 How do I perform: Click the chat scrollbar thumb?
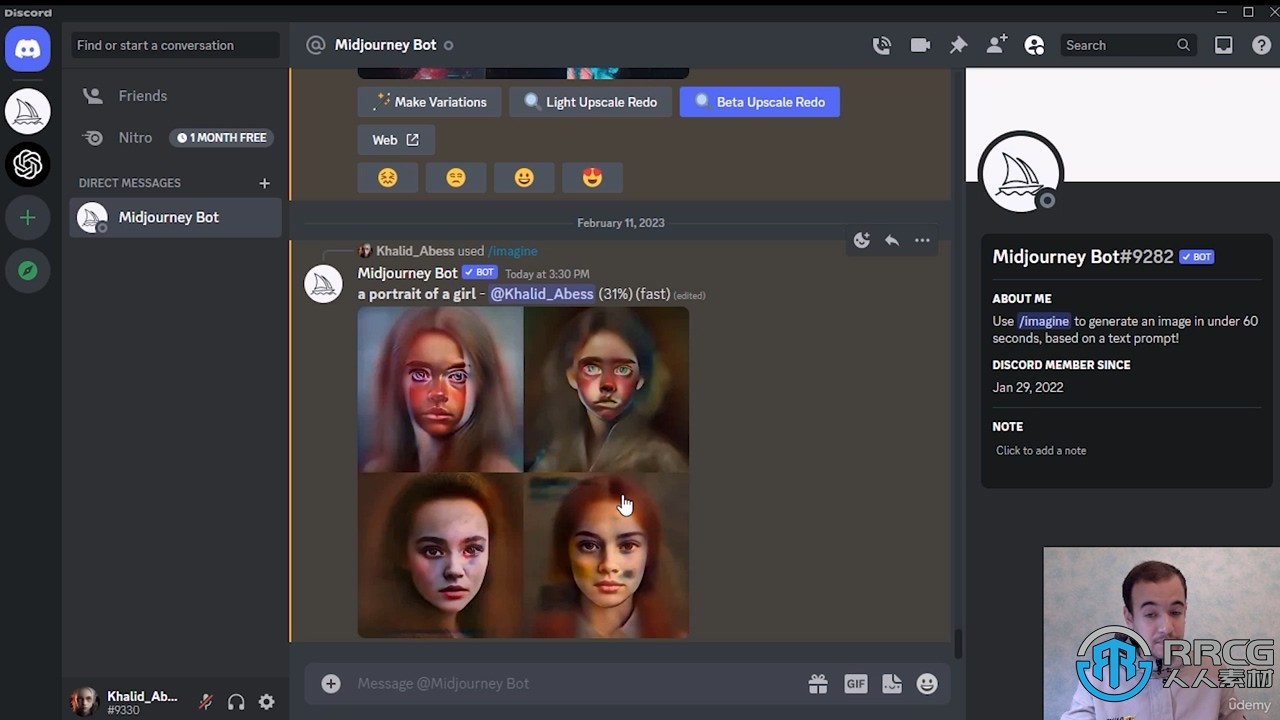click(958, 644)
